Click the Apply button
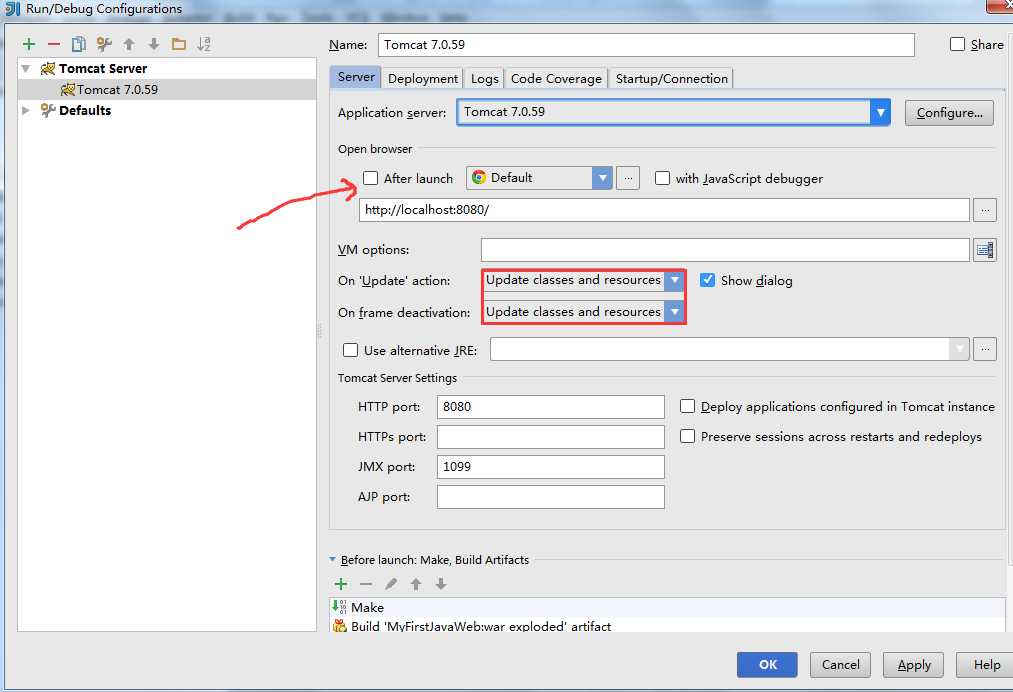This screenshot has height=692, width=1013. 914,665
